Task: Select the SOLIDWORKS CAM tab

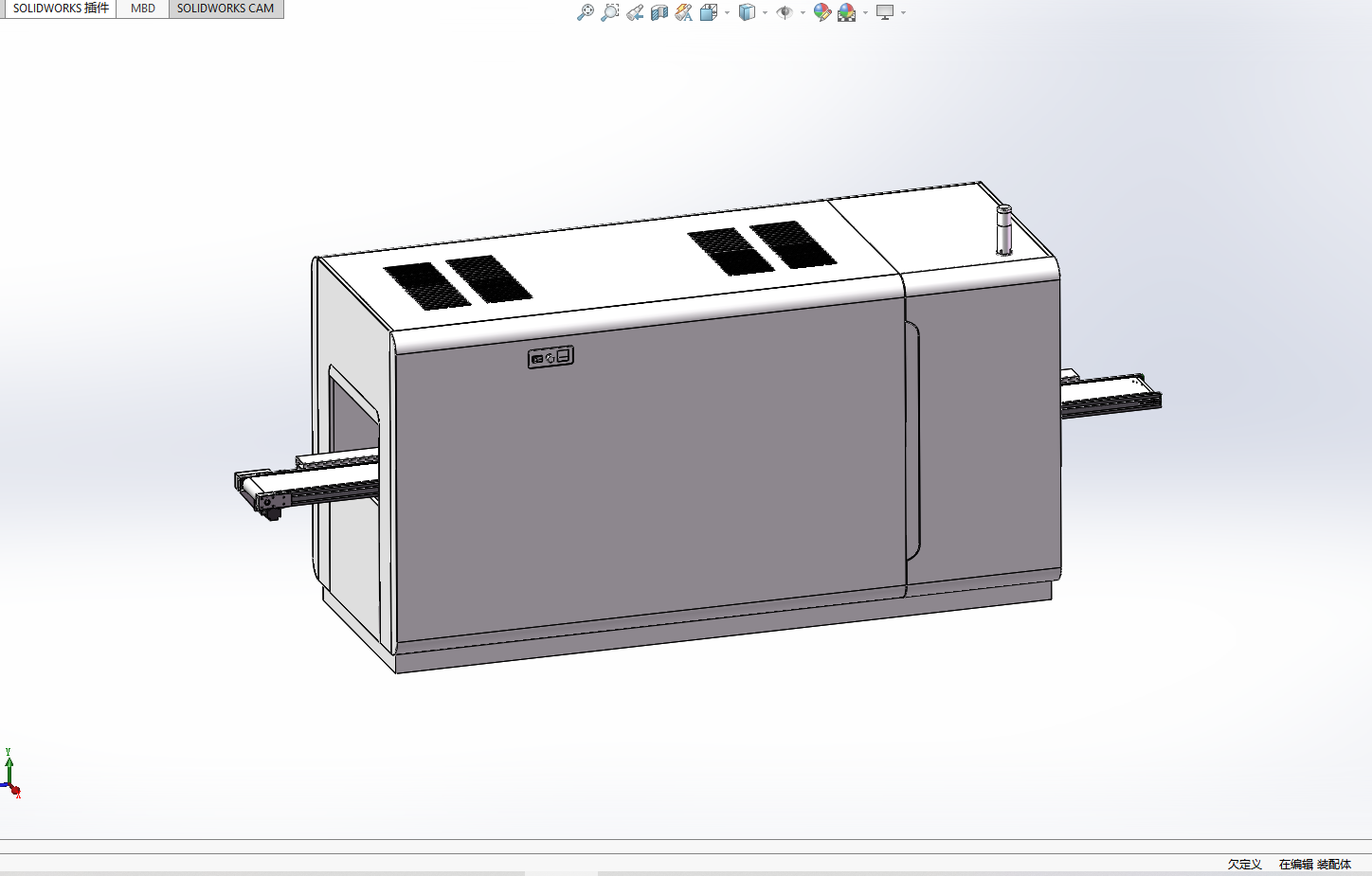Action: tap(226, 9)
